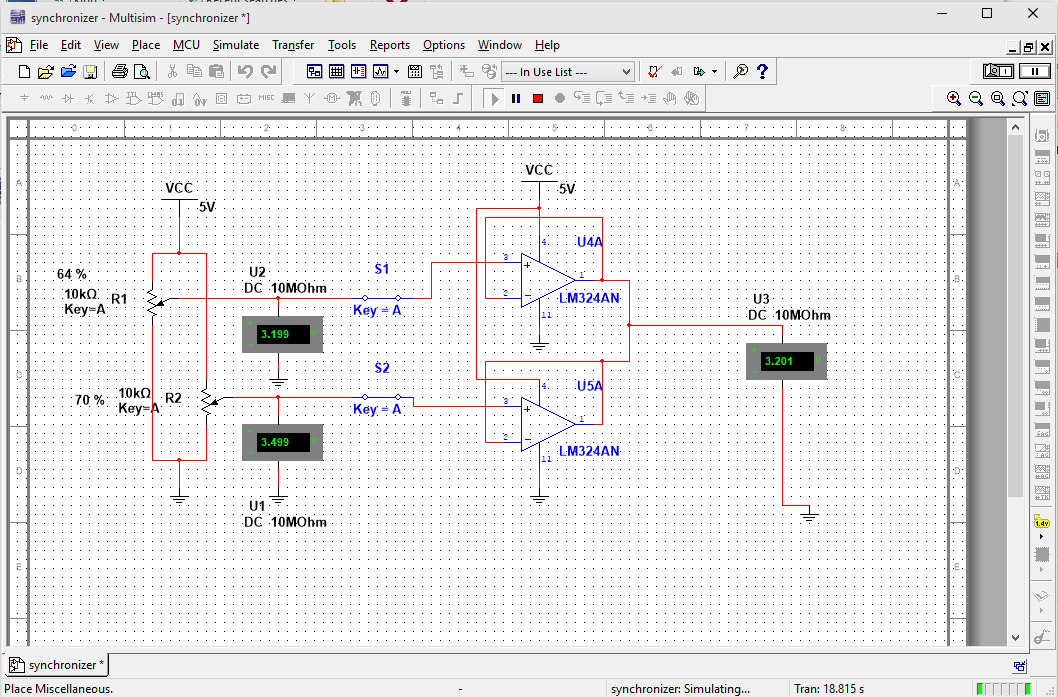
Task: Click the vertical scrollbar down arrow
Action: 1016,637
